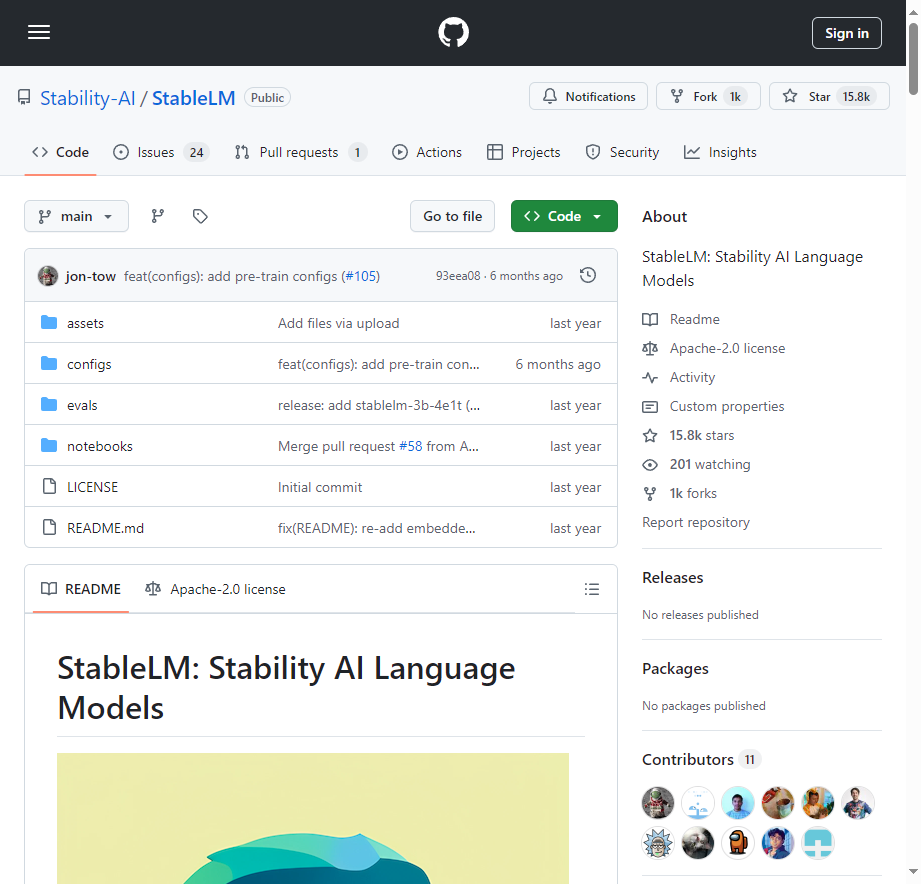Click the StableLM README banner image
This screenshot has height=884, width=921.
[312, 818]
